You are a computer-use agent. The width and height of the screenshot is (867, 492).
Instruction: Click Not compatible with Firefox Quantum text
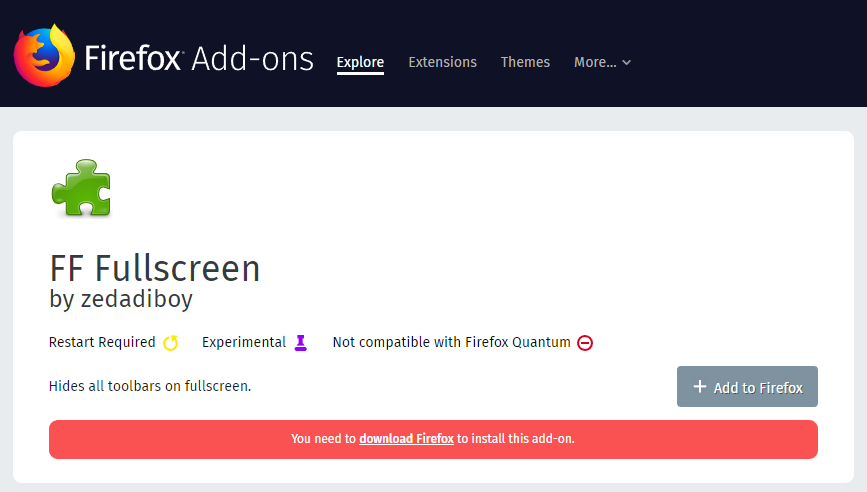451,342
